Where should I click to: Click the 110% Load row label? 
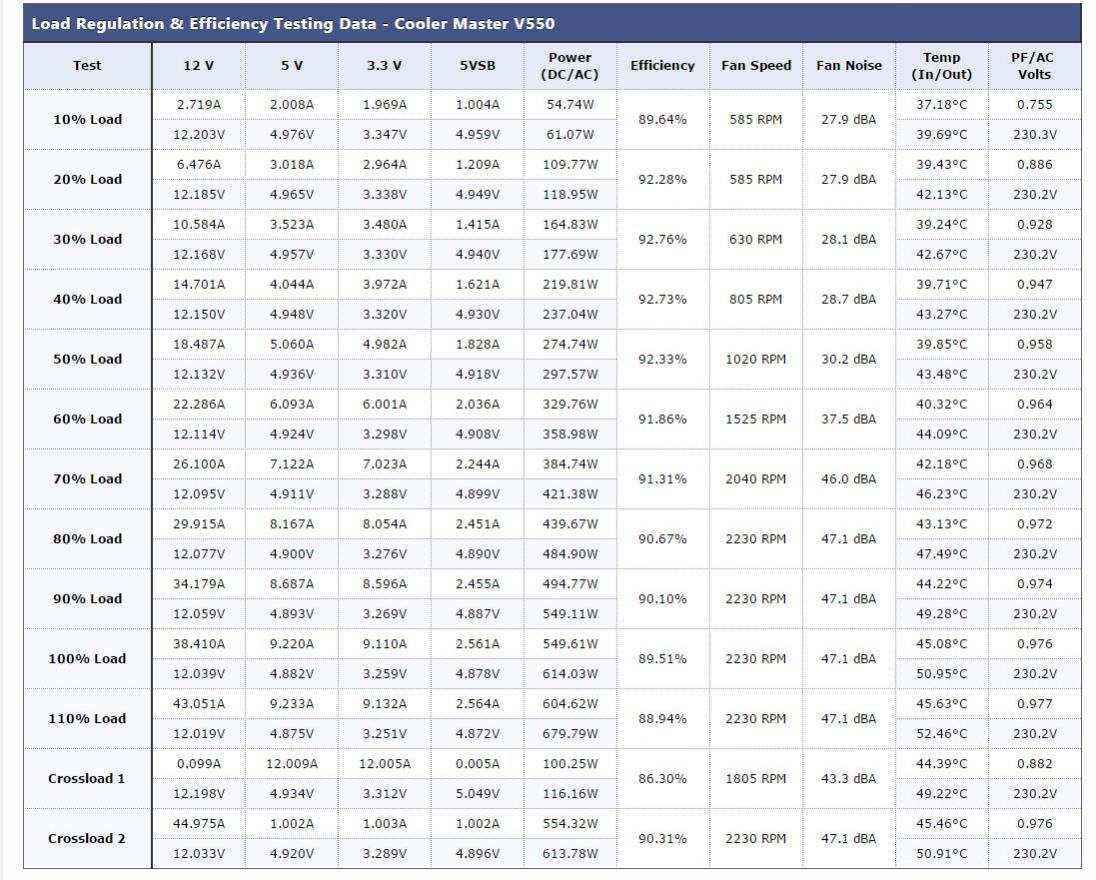point(87,719)
